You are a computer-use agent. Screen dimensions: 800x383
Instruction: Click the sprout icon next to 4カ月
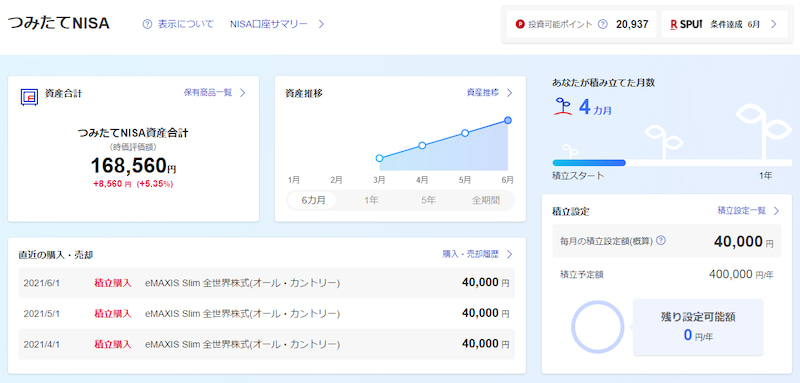click(x=562, y=107)
